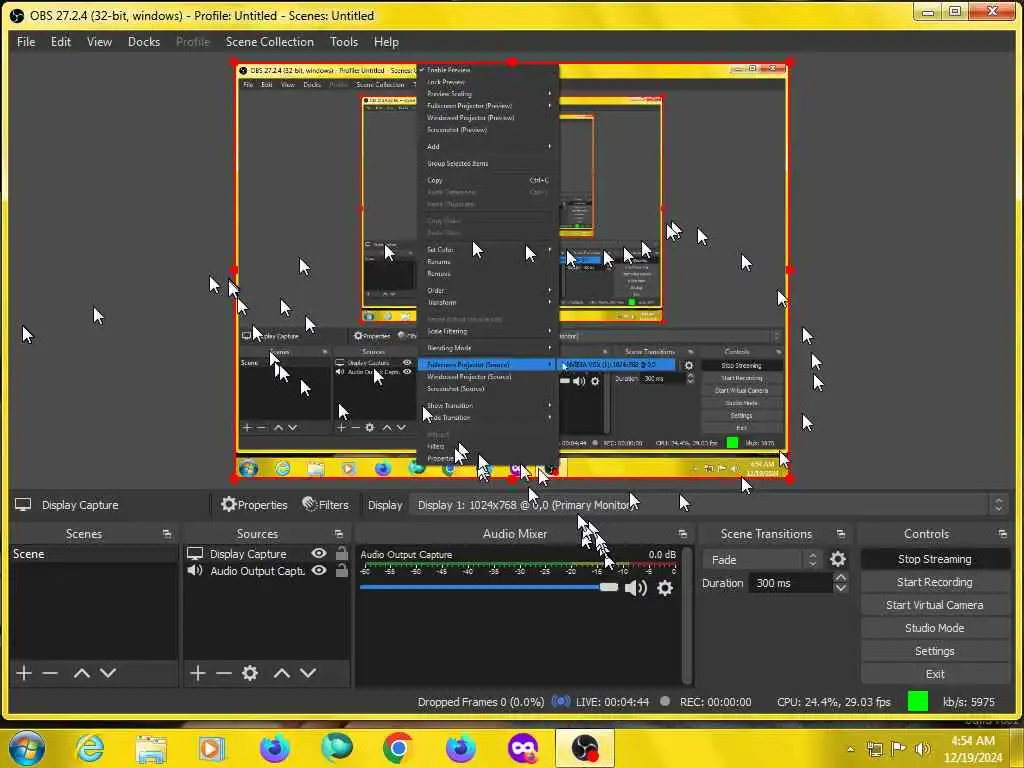Open the Windows Start button
1024x768 pixels.
click(27, 748)
